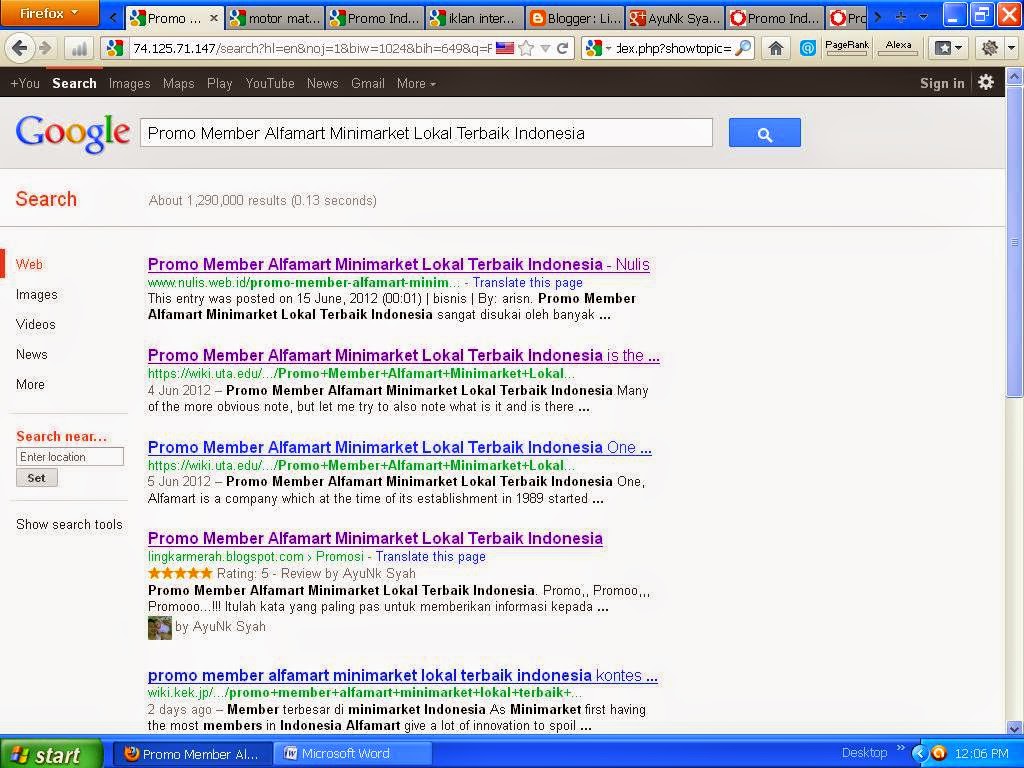
Task: Open the lingkarmerah.blogspot.com result title
Action: pyautogui.click(x=375, y=539)
